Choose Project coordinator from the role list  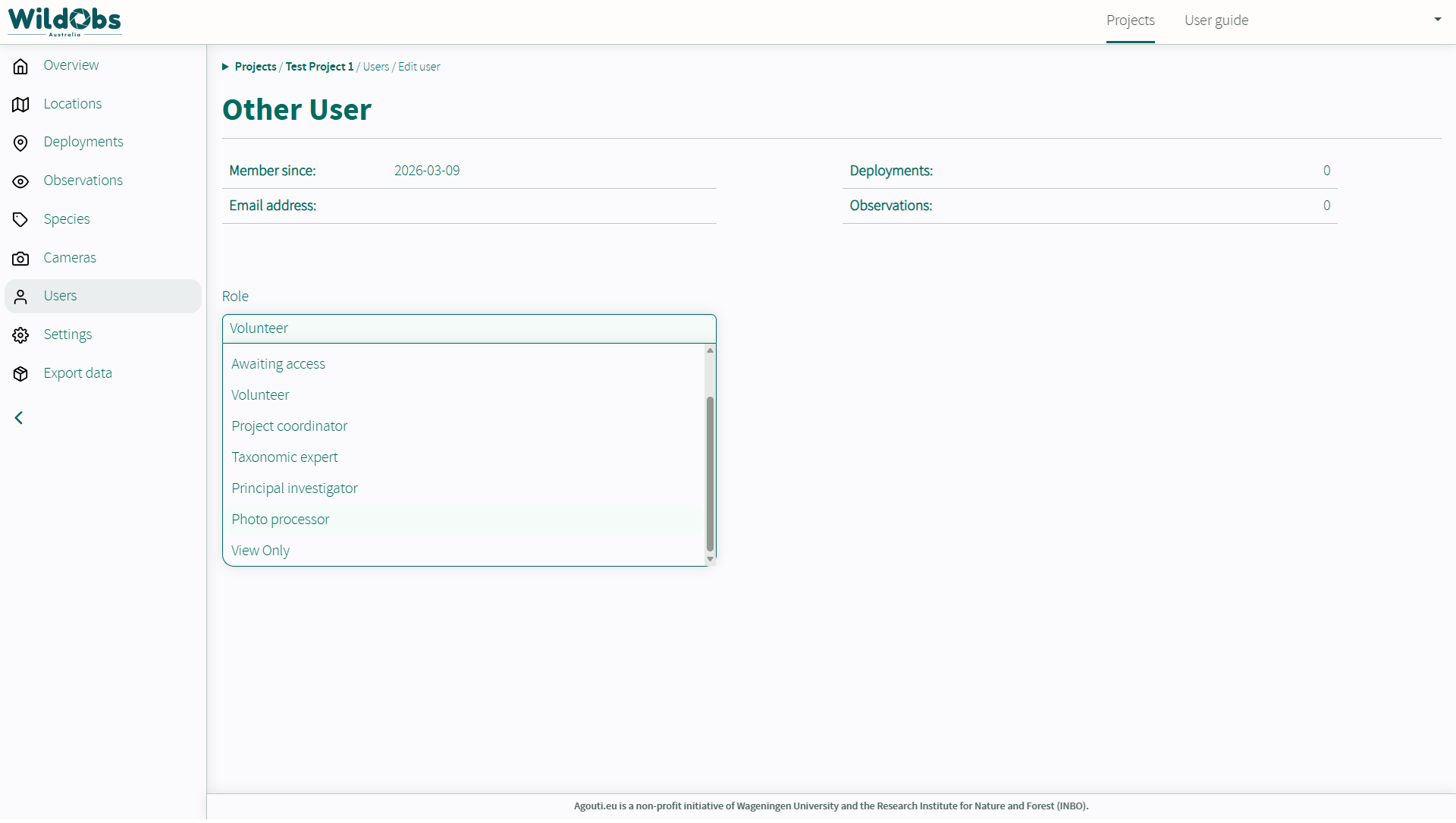[289, 426]
